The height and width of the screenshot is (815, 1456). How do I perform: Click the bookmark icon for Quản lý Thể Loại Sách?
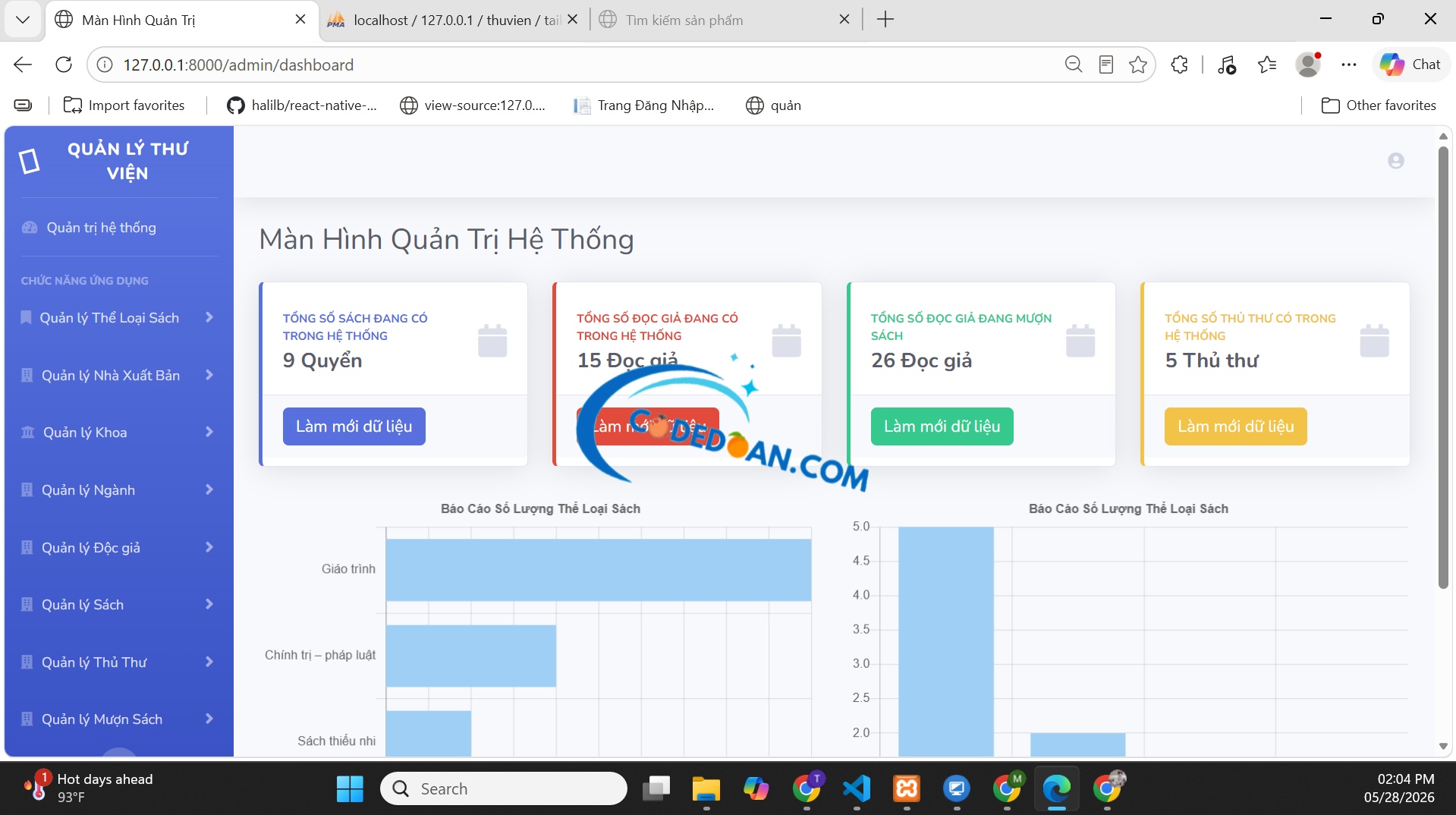[x=26, y=317]
